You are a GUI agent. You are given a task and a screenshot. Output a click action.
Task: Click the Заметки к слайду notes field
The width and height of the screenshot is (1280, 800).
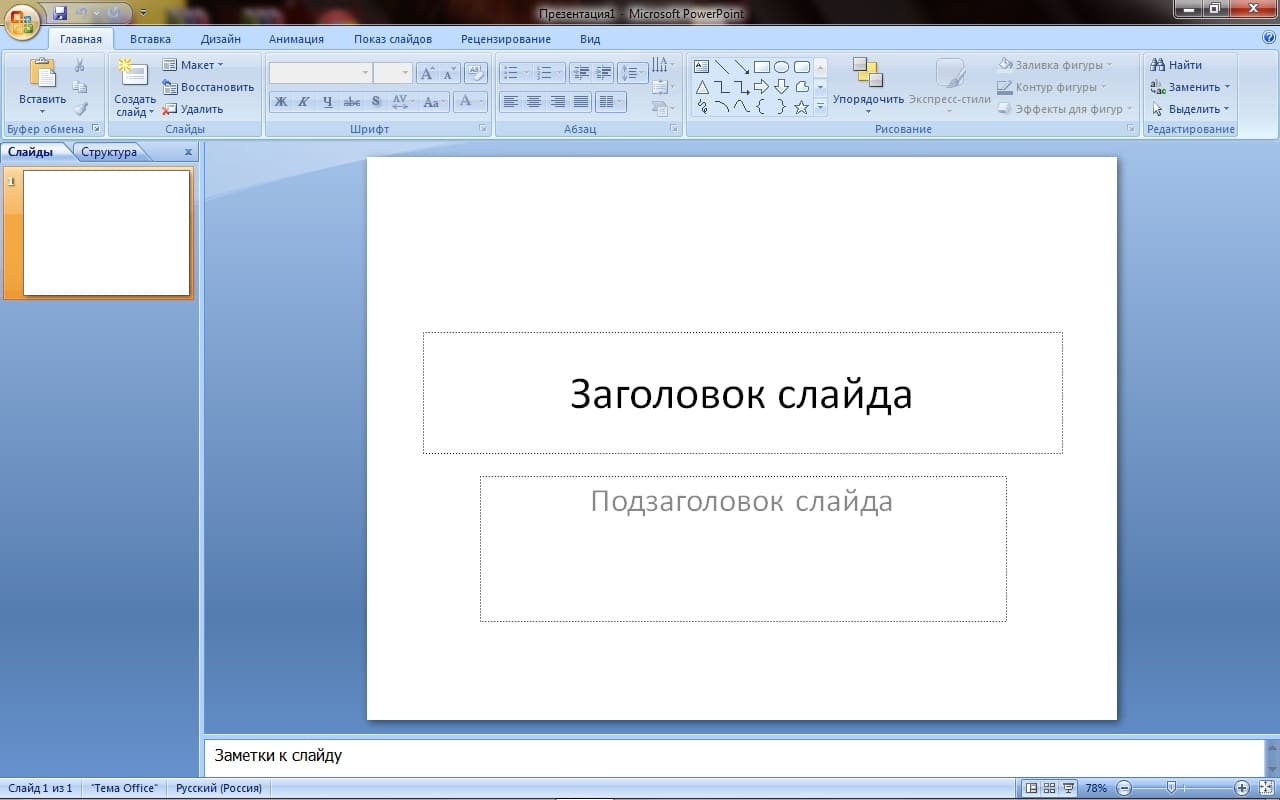pyautogui.click(x=734, y=756)
